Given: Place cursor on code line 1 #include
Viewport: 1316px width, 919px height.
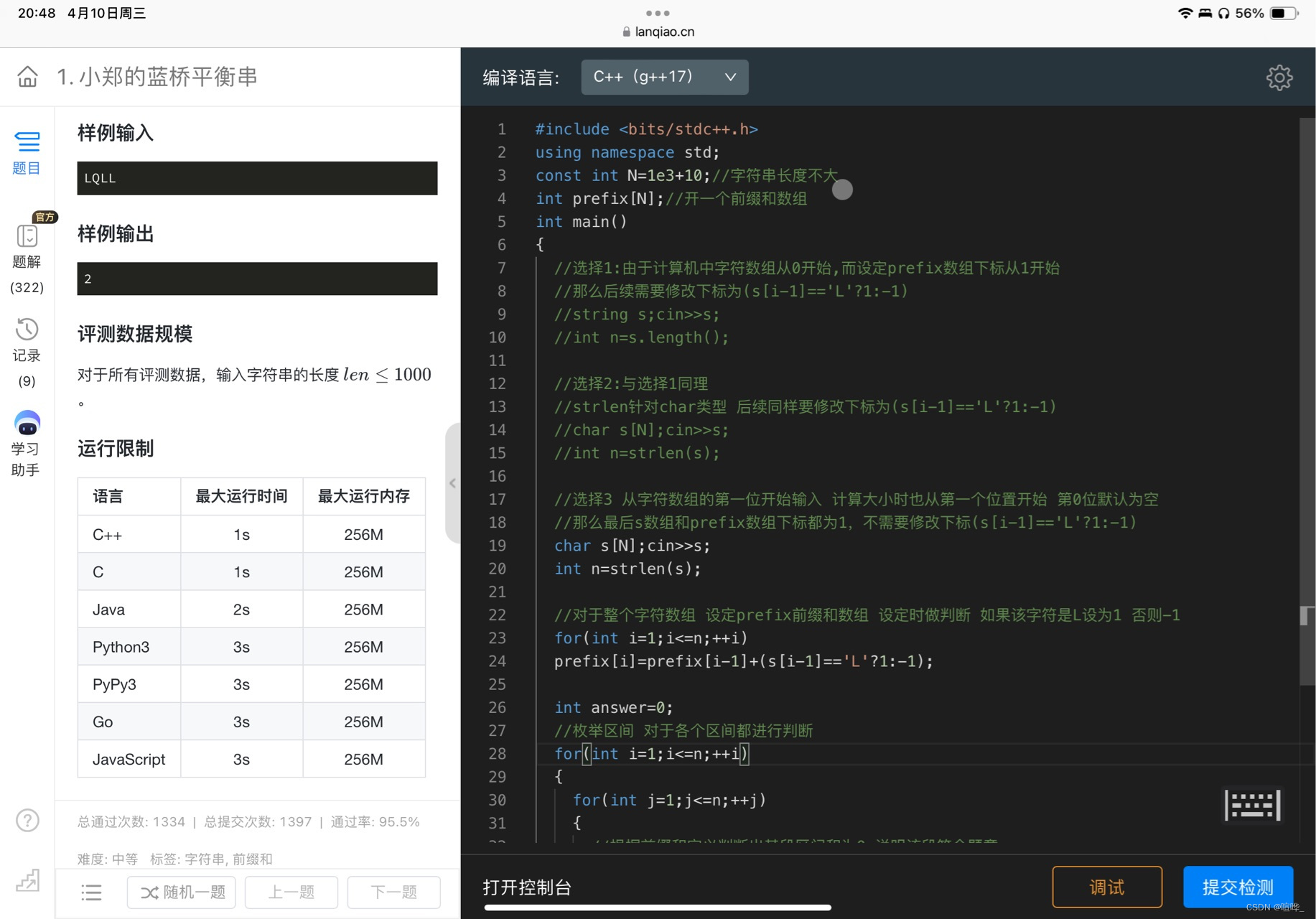Looking at the screenshot, I should click(647, 129).
